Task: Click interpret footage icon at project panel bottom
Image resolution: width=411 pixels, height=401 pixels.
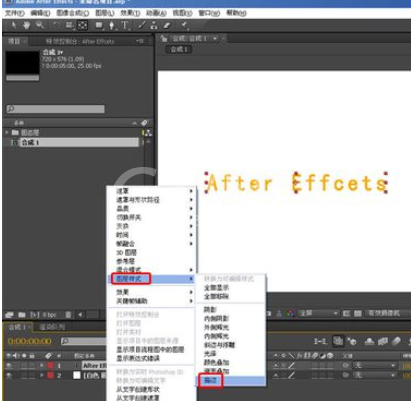Action: click(9, 315)
